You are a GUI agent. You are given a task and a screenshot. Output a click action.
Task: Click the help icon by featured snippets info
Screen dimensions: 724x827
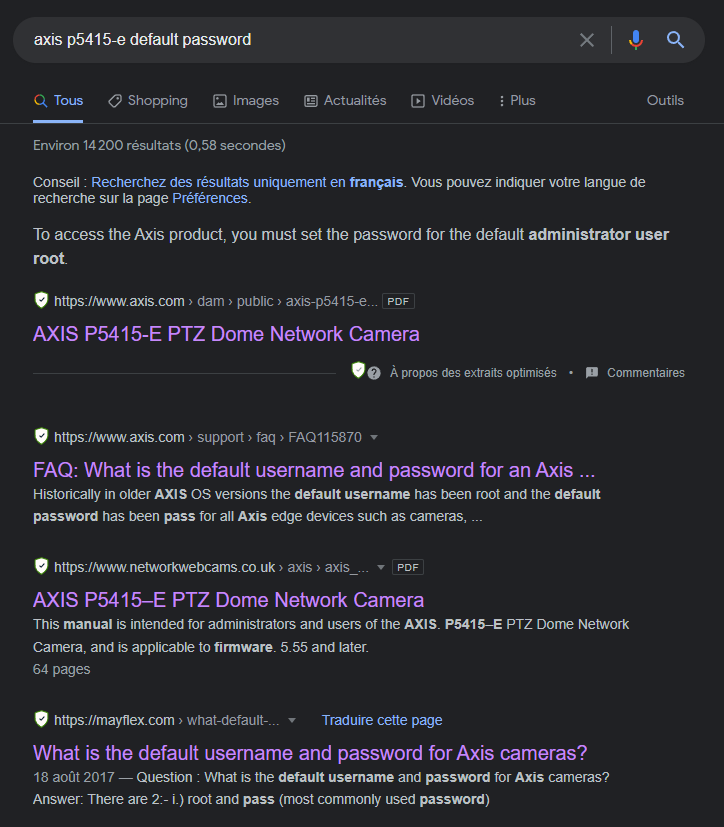[374, 373]
